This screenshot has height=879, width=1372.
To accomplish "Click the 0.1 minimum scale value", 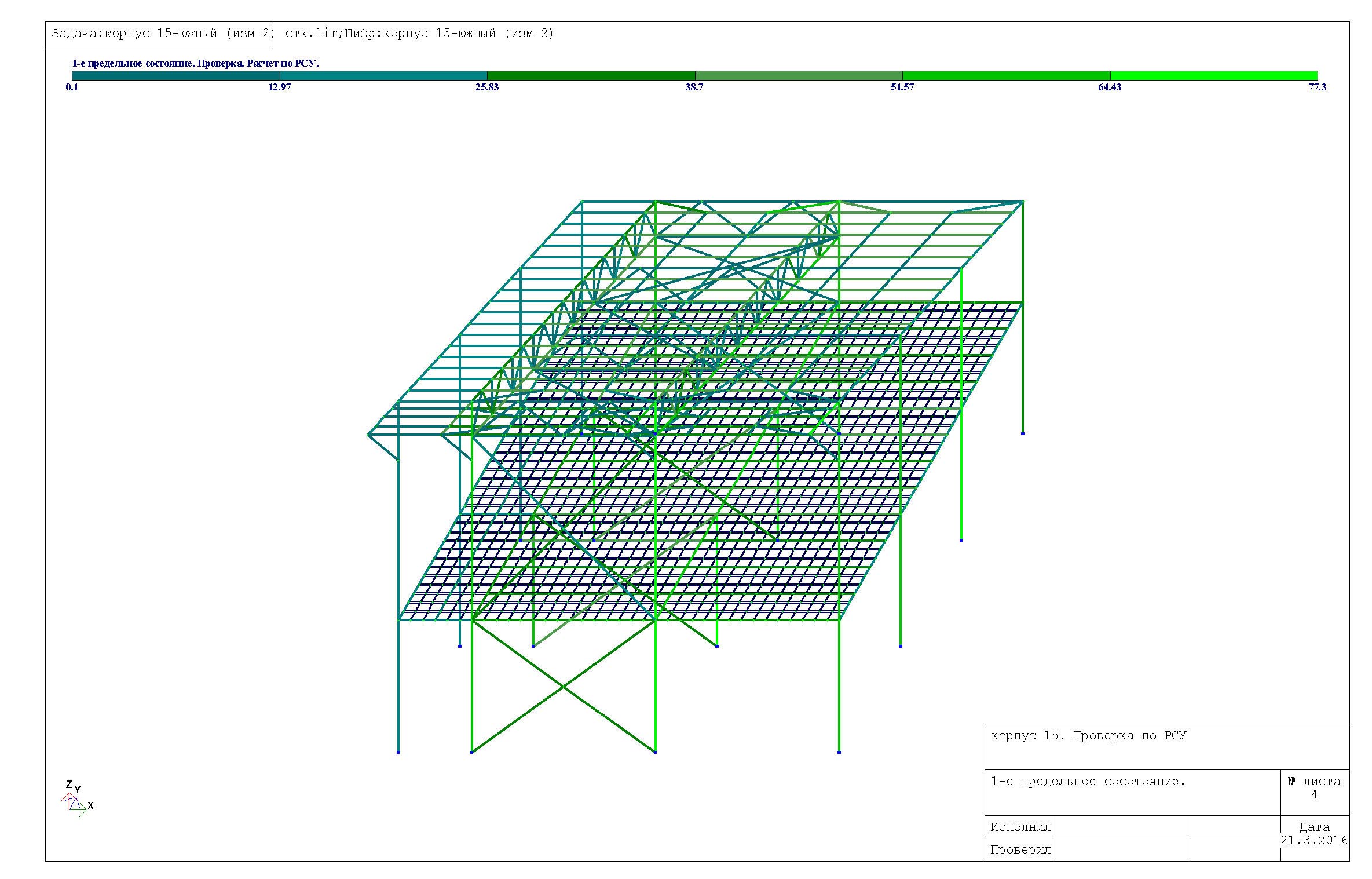I will [x=72, y=87].
